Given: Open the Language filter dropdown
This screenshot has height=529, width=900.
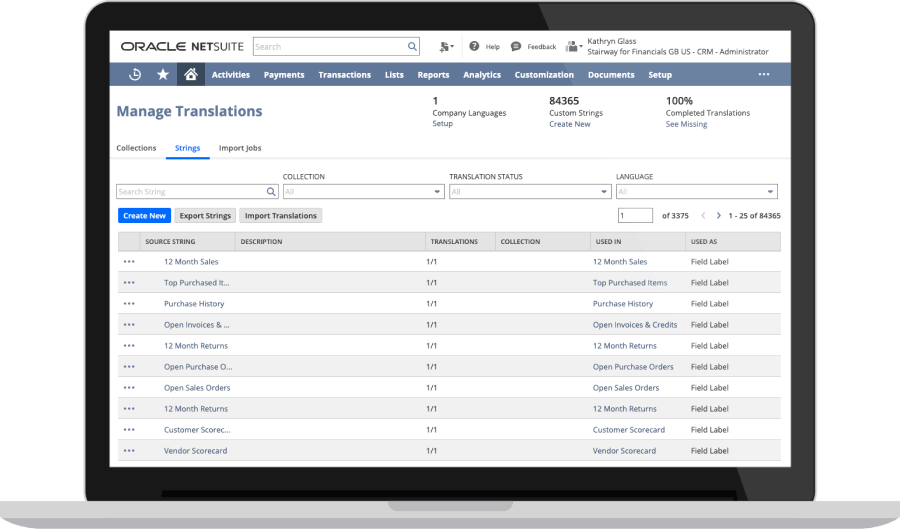Looking at the screenshot, I should tap(770, 191).
